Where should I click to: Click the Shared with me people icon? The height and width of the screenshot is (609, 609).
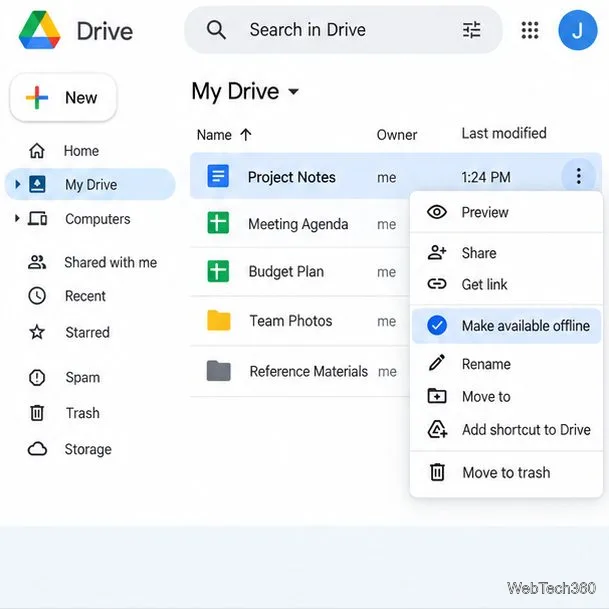click(x=37, y=262)
